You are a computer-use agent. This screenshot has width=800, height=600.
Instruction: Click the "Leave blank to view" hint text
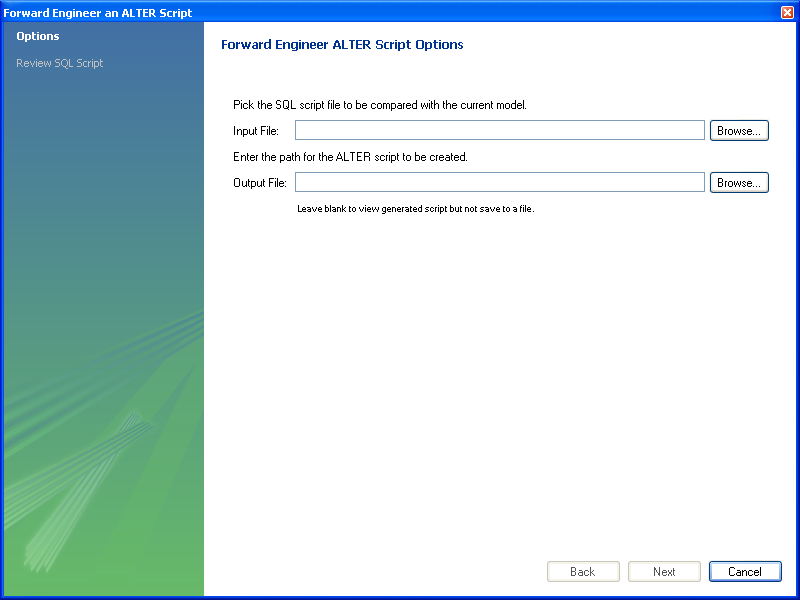[x=415, y=209]
